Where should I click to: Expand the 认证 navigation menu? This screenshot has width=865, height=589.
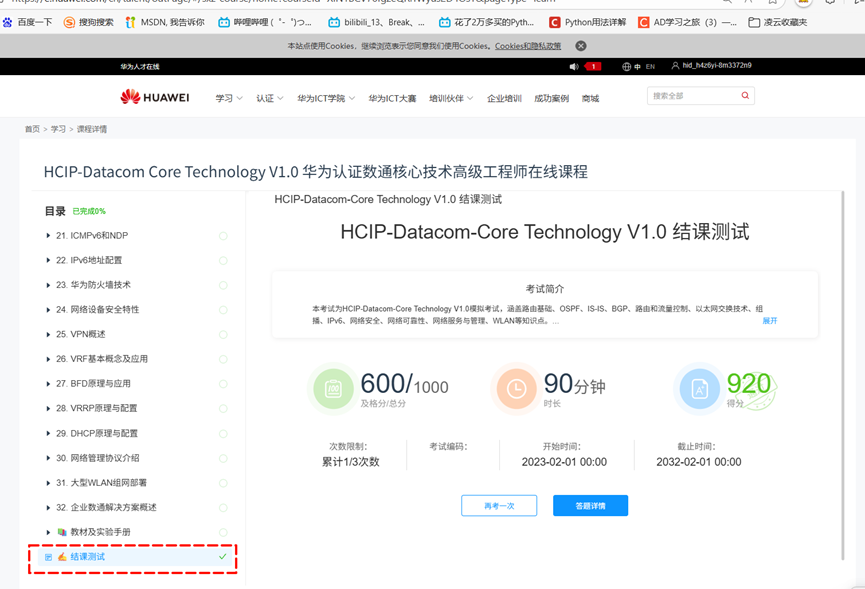270,98
